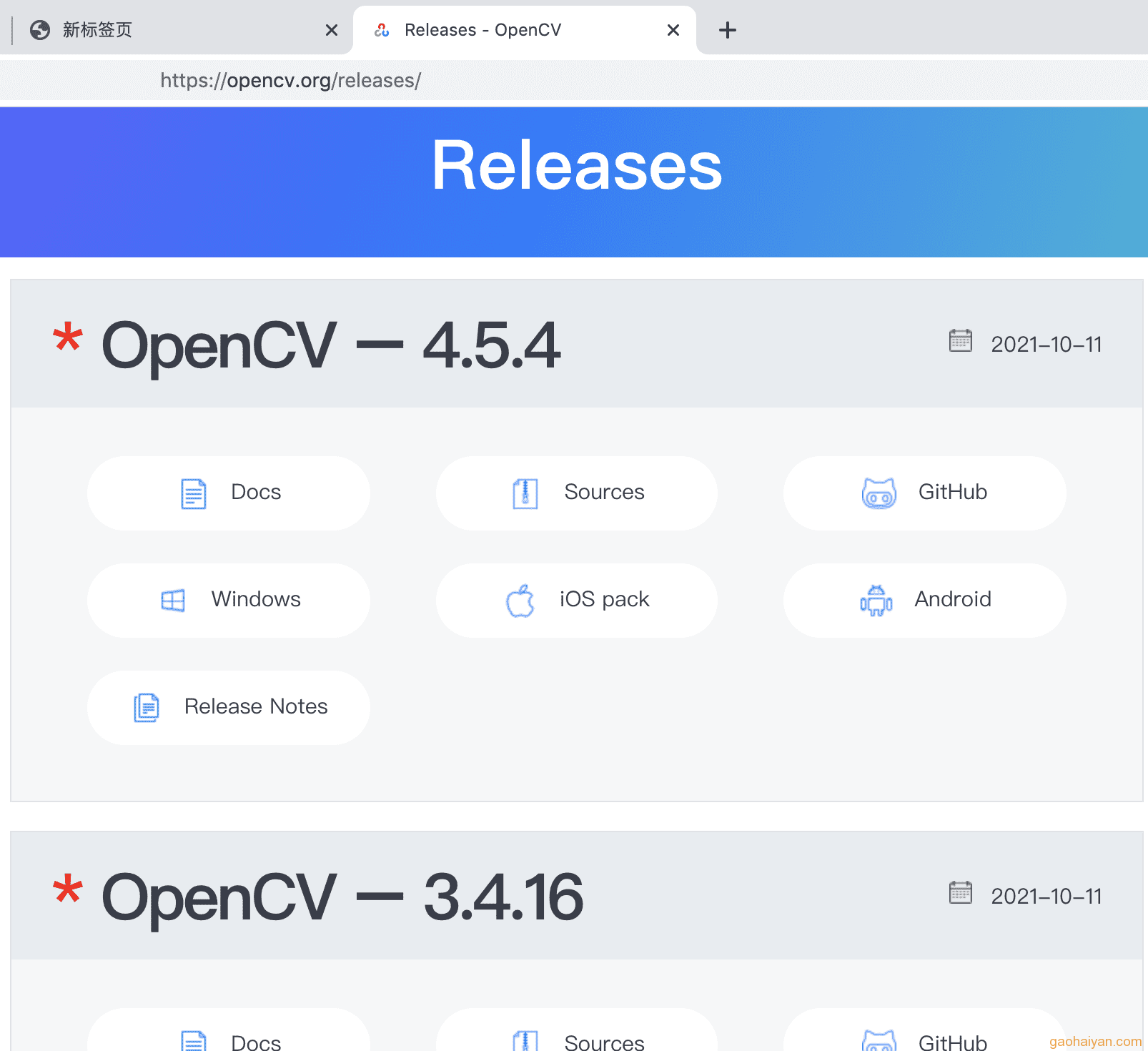
Task: Open GitHub page for OpenCV 3.4.16
Action: coord(925,1031)
